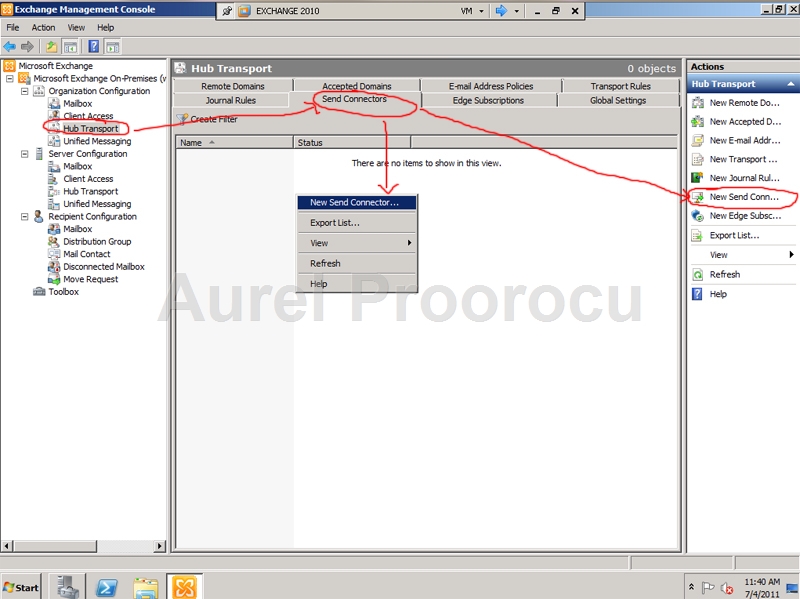Switch to the Global Settings tab

coord(618,101)
